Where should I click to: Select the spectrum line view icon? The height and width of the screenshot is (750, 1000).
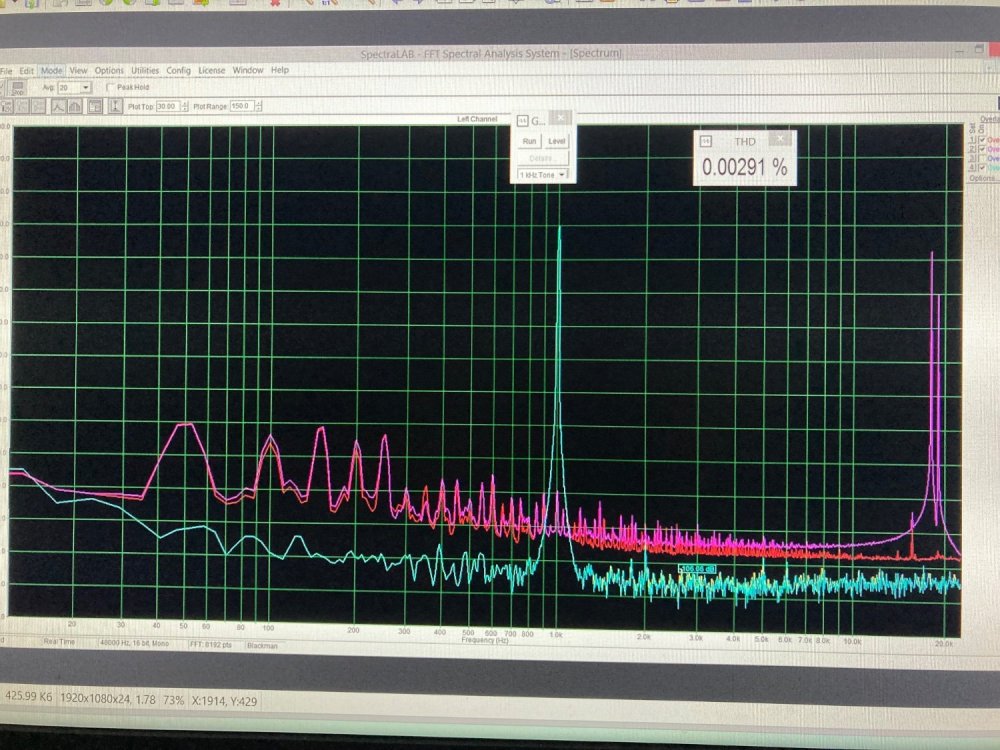point(58,106)
